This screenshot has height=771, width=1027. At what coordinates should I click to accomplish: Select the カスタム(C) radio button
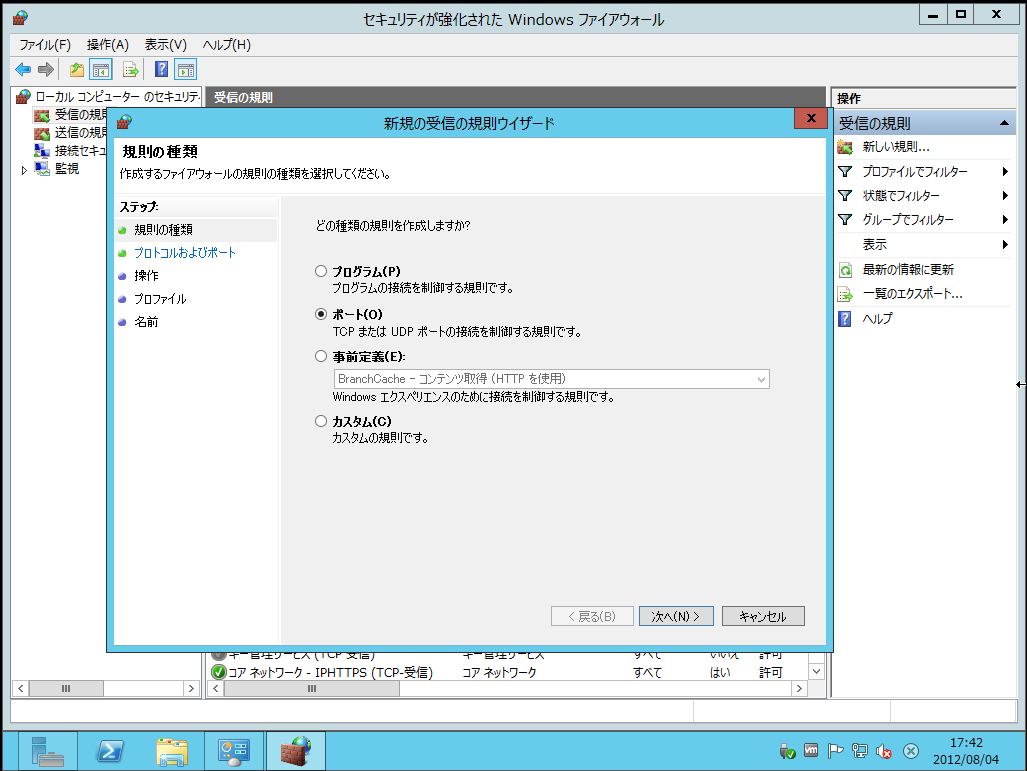[x=321, y=421]
